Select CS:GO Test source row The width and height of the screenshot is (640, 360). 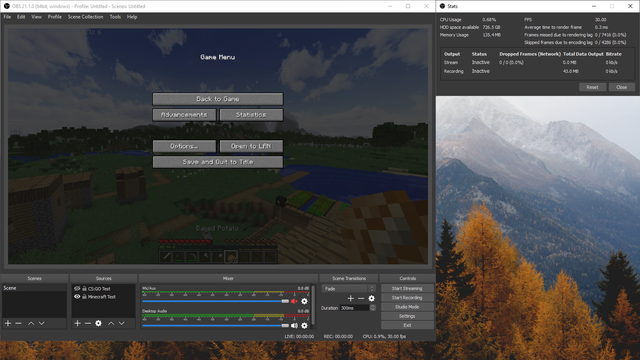103,289
